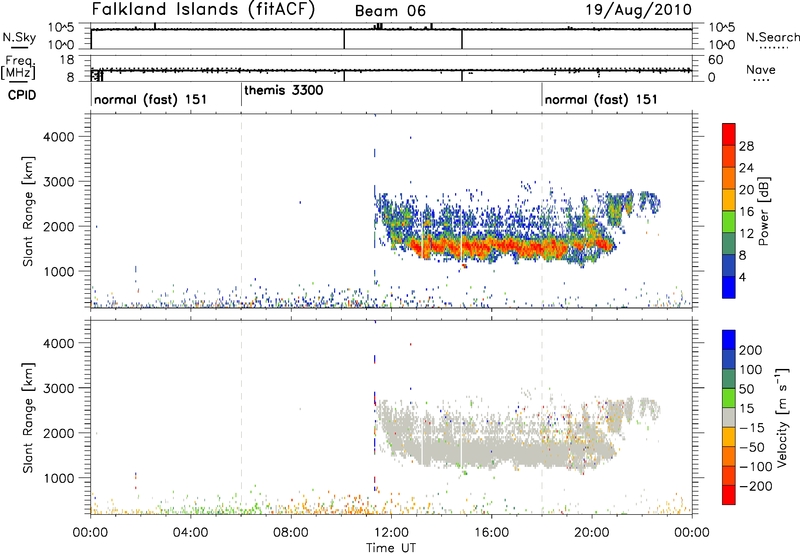Click the "08:00" time tick label

pyautogui.click(x=291, y=533)
